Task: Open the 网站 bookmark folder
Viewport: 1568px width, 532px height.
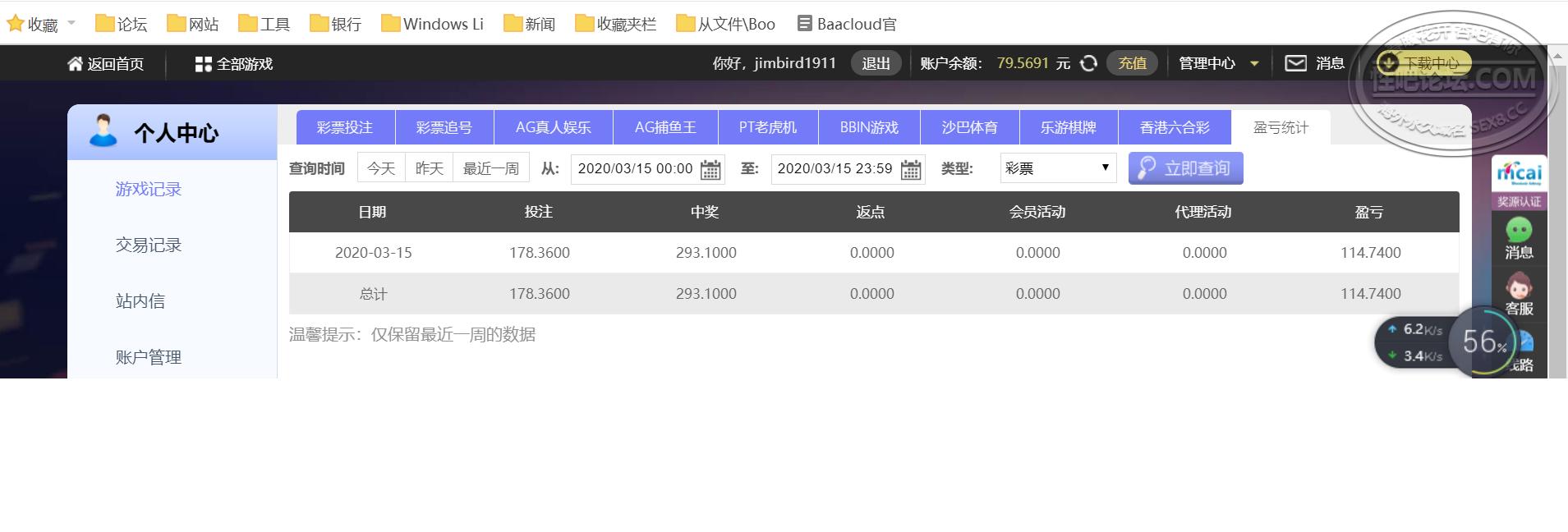Action: coord(192,24)
